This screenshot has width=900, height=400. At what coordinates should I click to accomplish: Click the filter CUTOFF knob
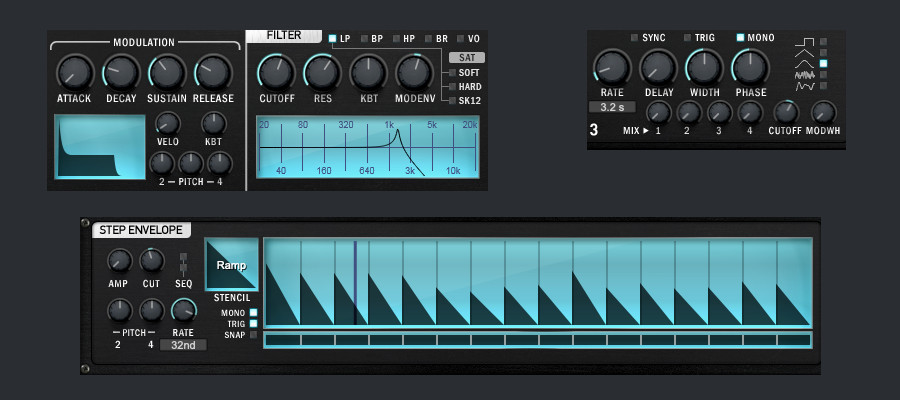(x=275, y=72)
